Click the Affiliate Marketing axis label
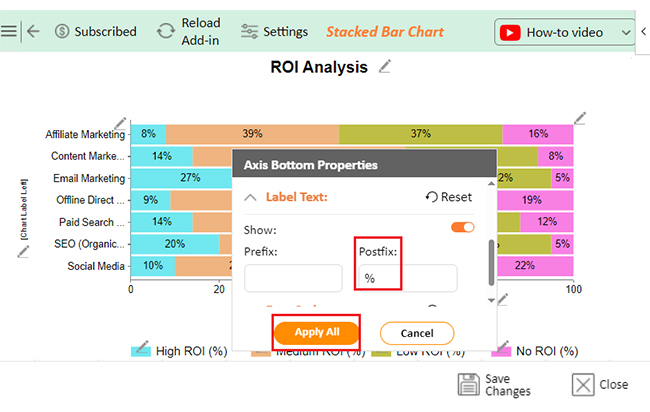650x412 pixels. [85, 134]
